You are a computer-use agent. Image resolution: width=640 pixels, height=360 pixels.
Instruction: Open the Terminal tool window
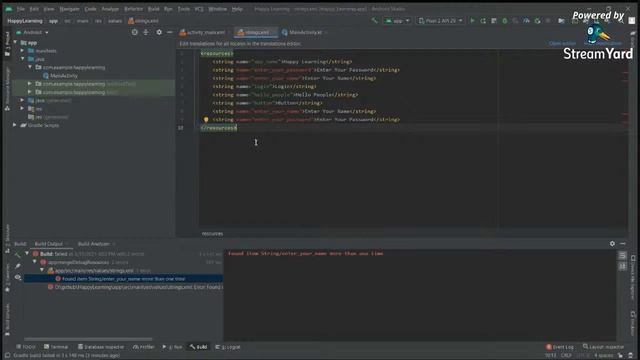pyautogui.click(x=56, y=347)
